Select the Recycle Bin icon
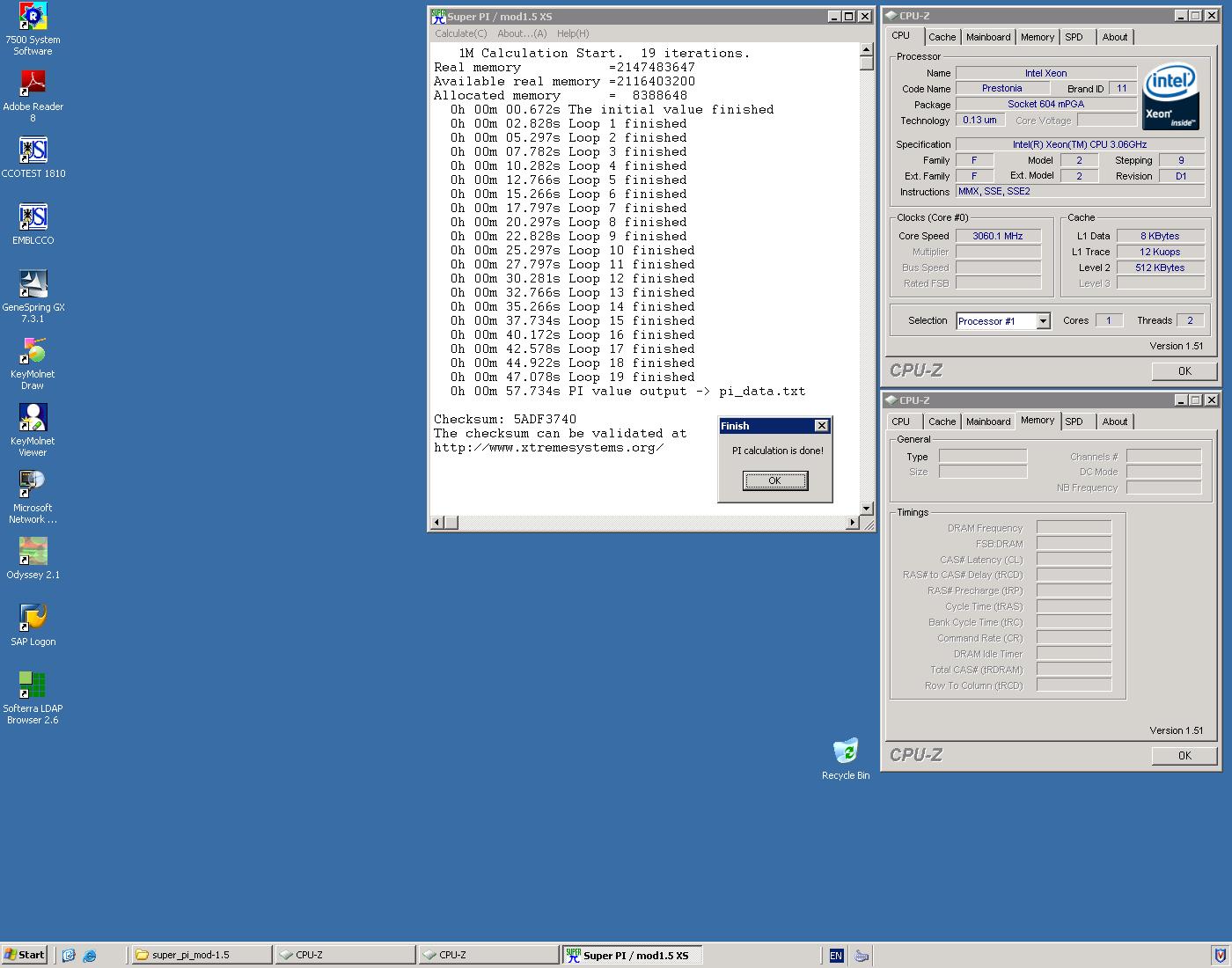The width and height of the screenshot is (1232, 968). click(x=845, y=759)
